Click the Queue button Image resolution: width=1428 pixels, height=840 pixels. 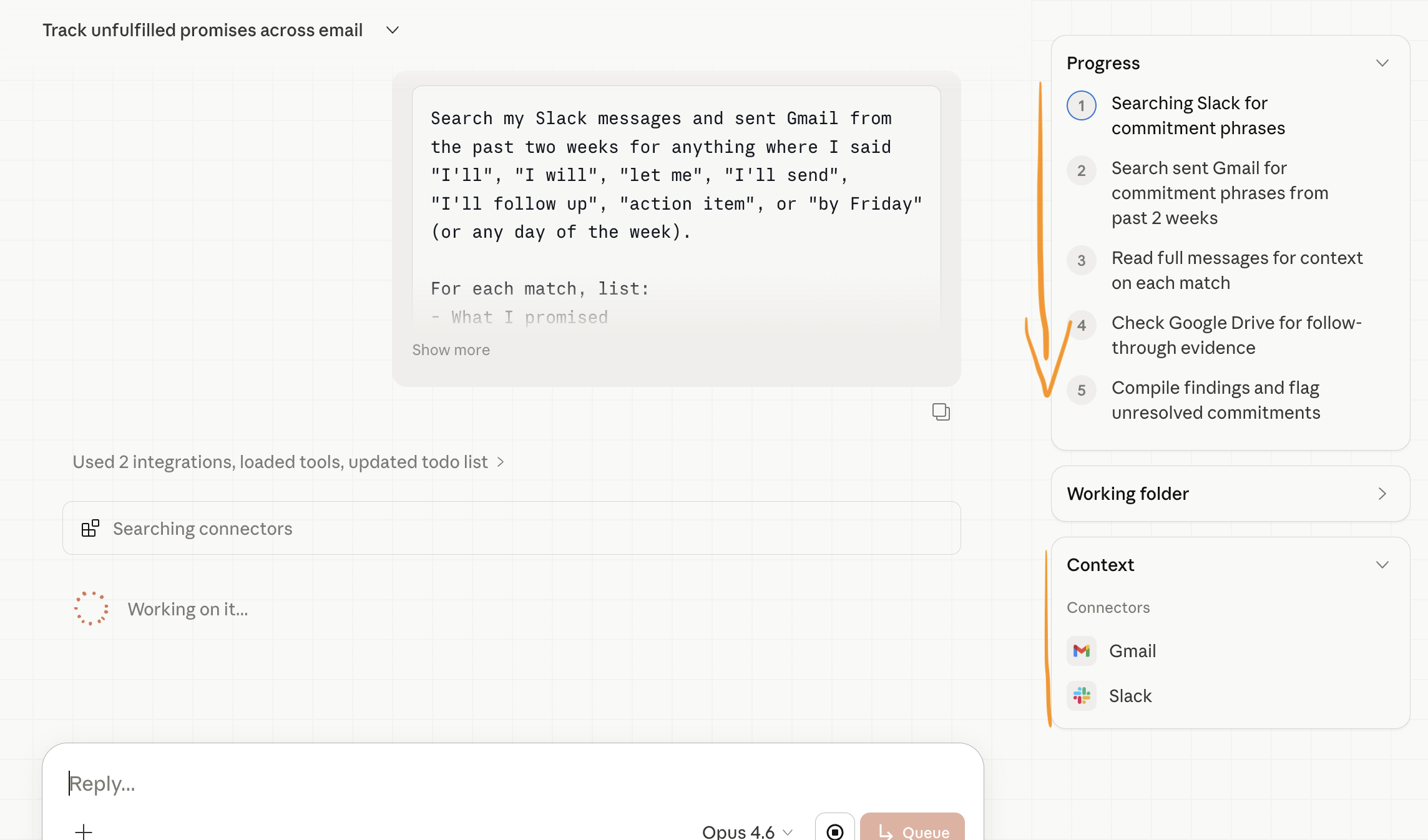[912, 830]
